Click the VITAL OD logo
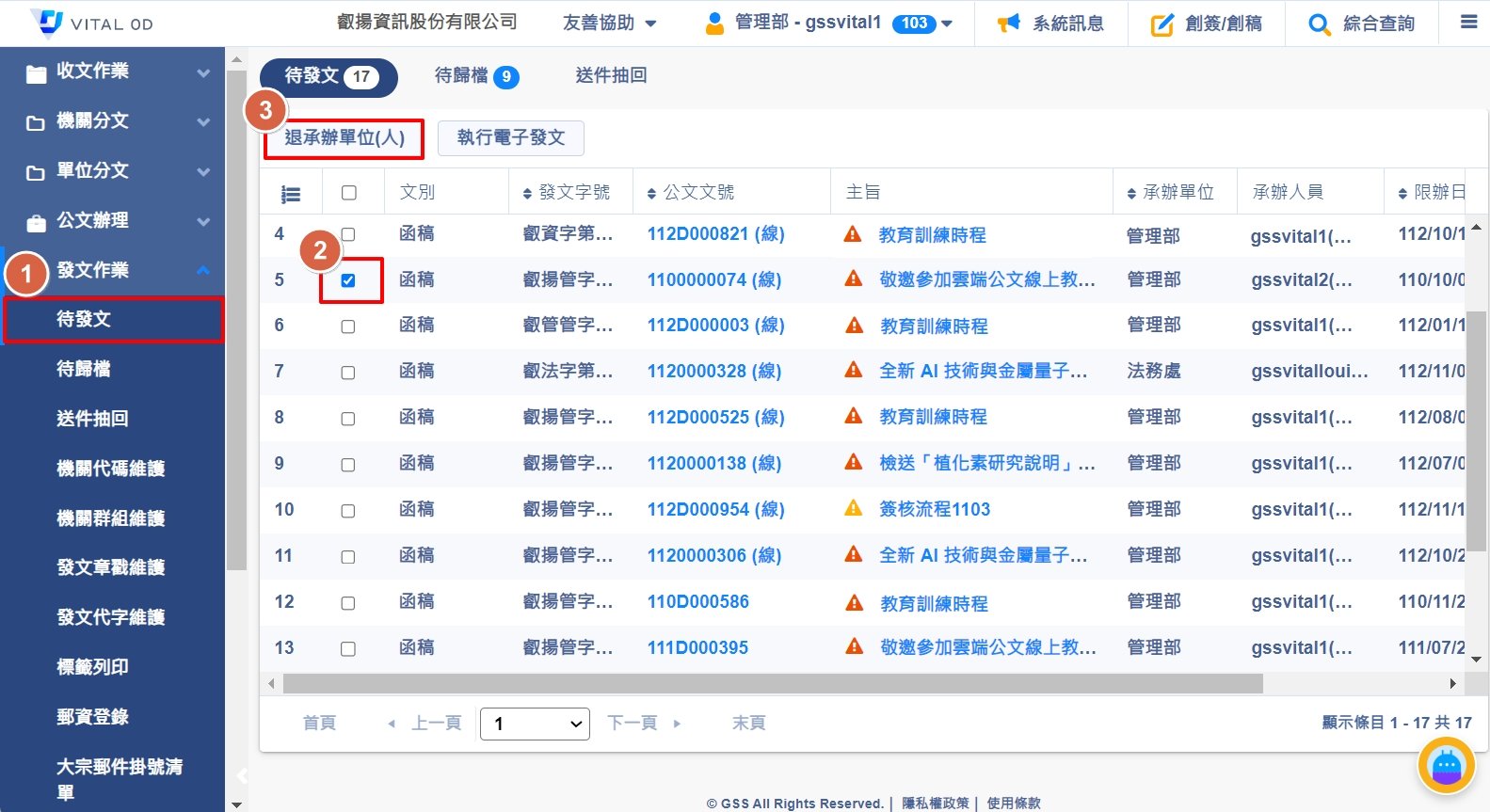Viewport: 1490px width, 812px height. tap(91, 24)
